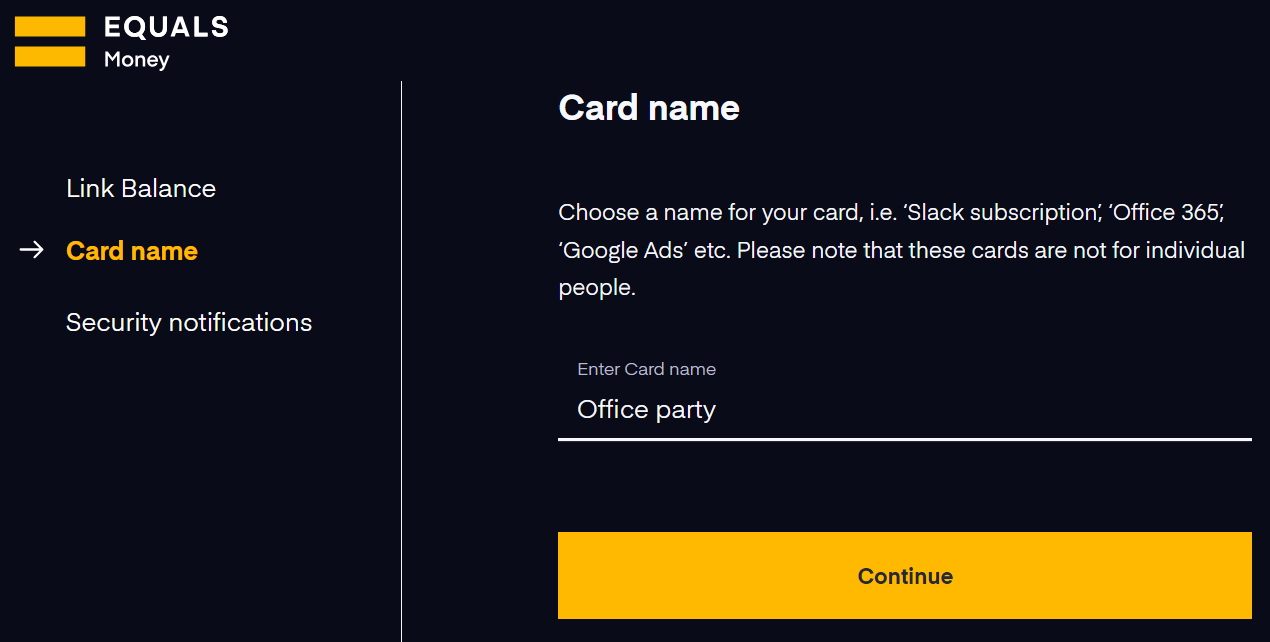Click the vertical sidebar divider line
1270x642 pixels.
point(401,360)
